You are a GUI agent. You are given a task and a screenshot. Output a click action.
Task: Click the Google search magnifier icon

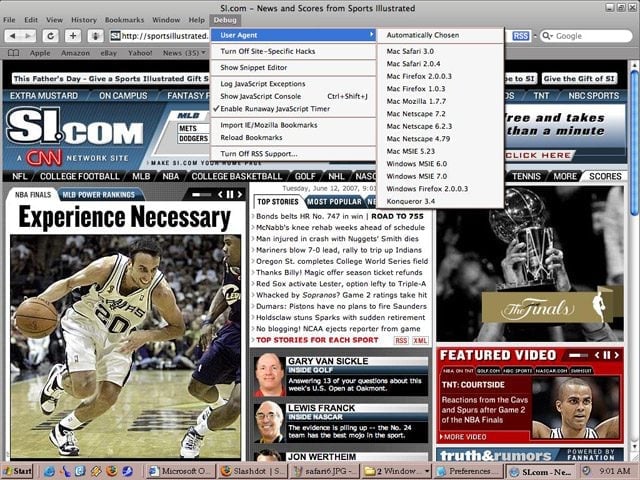[x=547, y=36]
